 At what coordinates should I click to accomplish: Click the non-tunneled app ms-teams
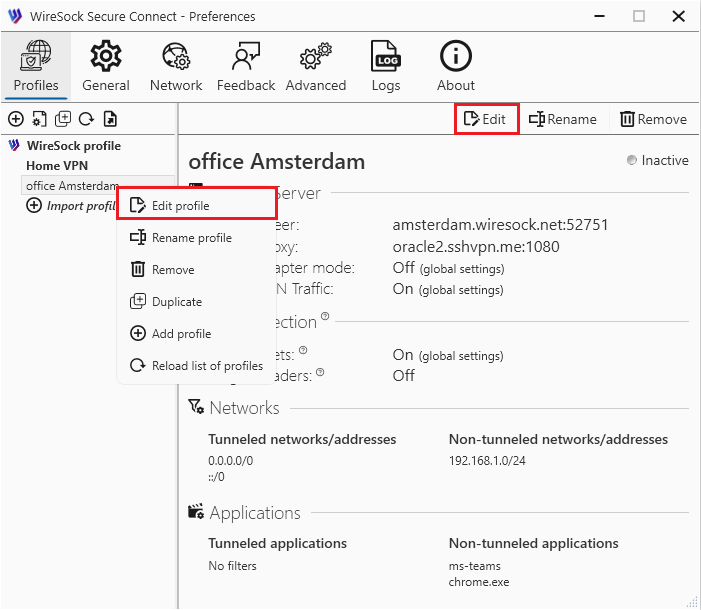click(475, 566)
